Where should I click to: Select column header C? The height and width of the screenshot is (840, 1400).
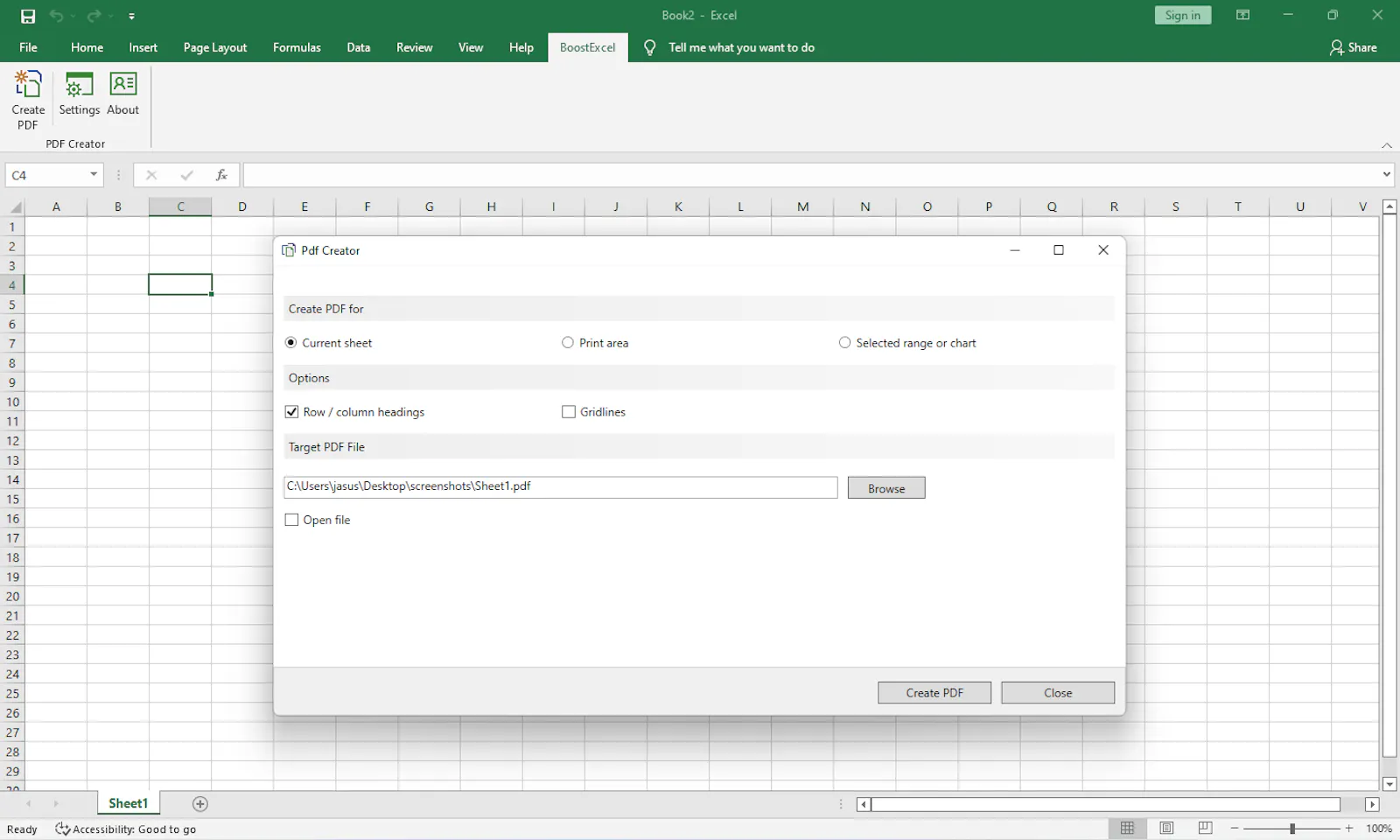click(180, 206)
